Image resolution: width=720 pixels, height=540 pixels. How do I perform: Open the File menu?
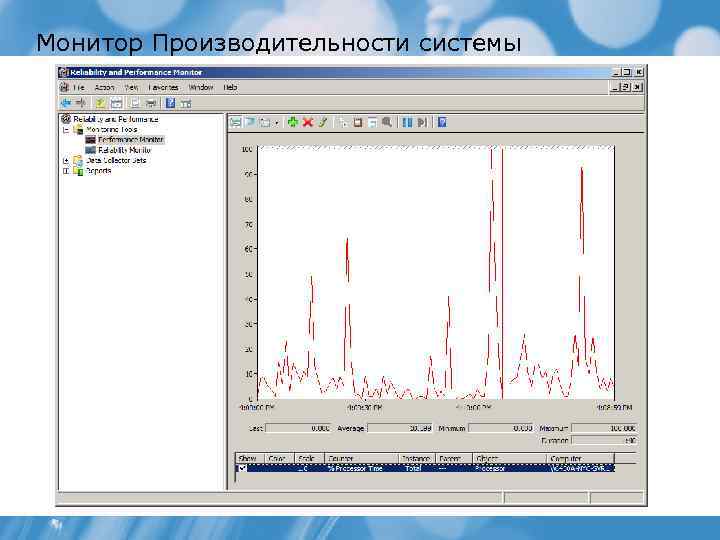pos(79,87)
